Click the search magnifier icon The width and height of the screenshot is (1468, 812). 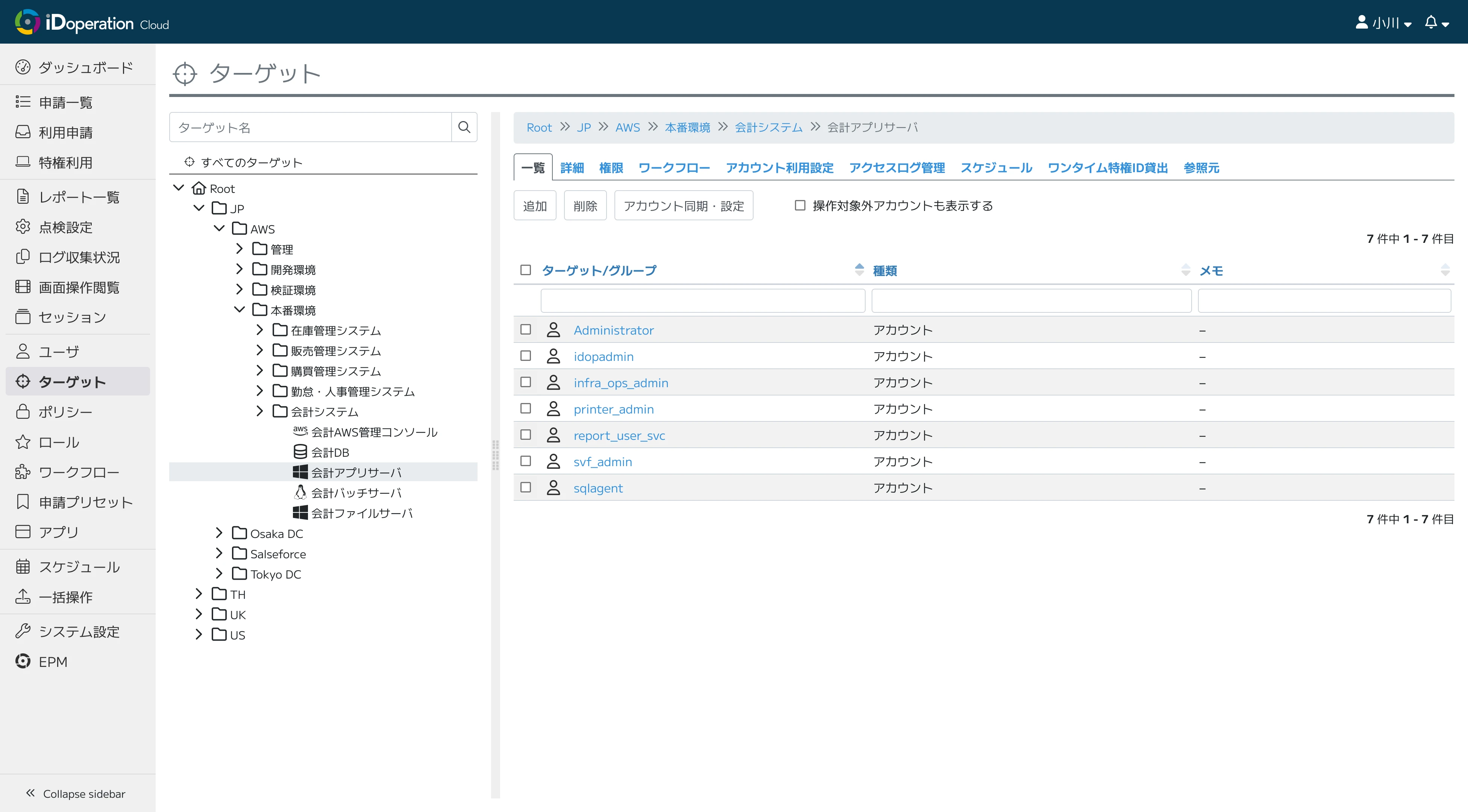pos(464,127)
